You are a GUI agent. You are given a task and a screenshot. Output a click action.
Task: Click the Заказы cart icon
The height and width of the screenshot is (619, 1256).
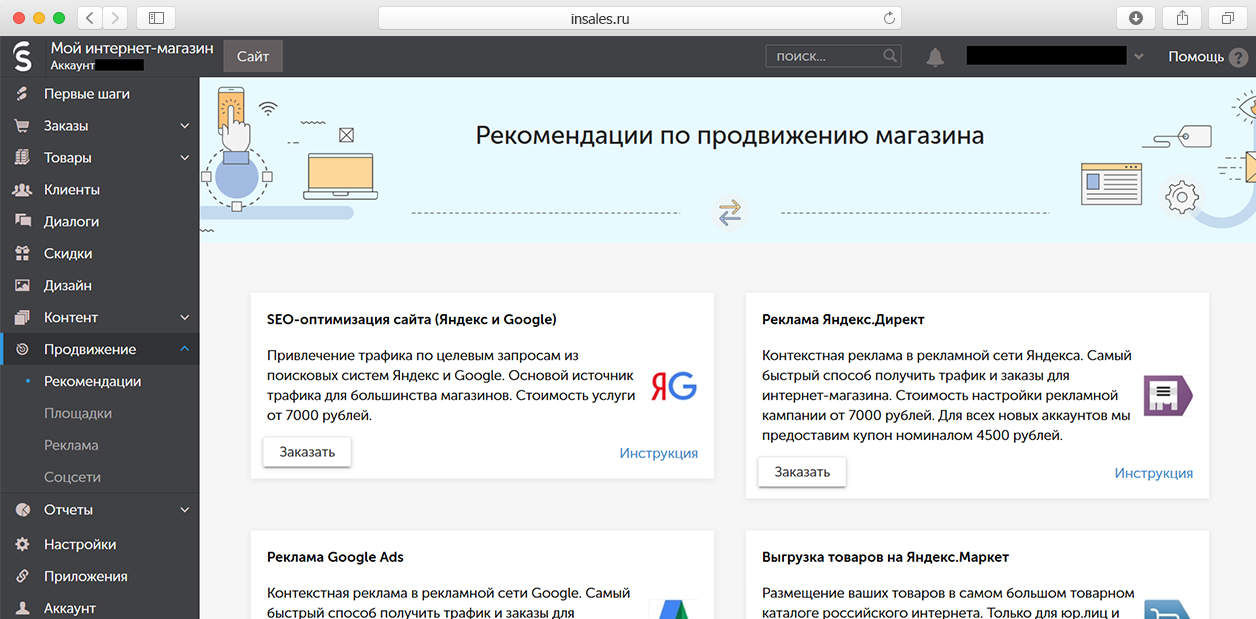(22, 126)
